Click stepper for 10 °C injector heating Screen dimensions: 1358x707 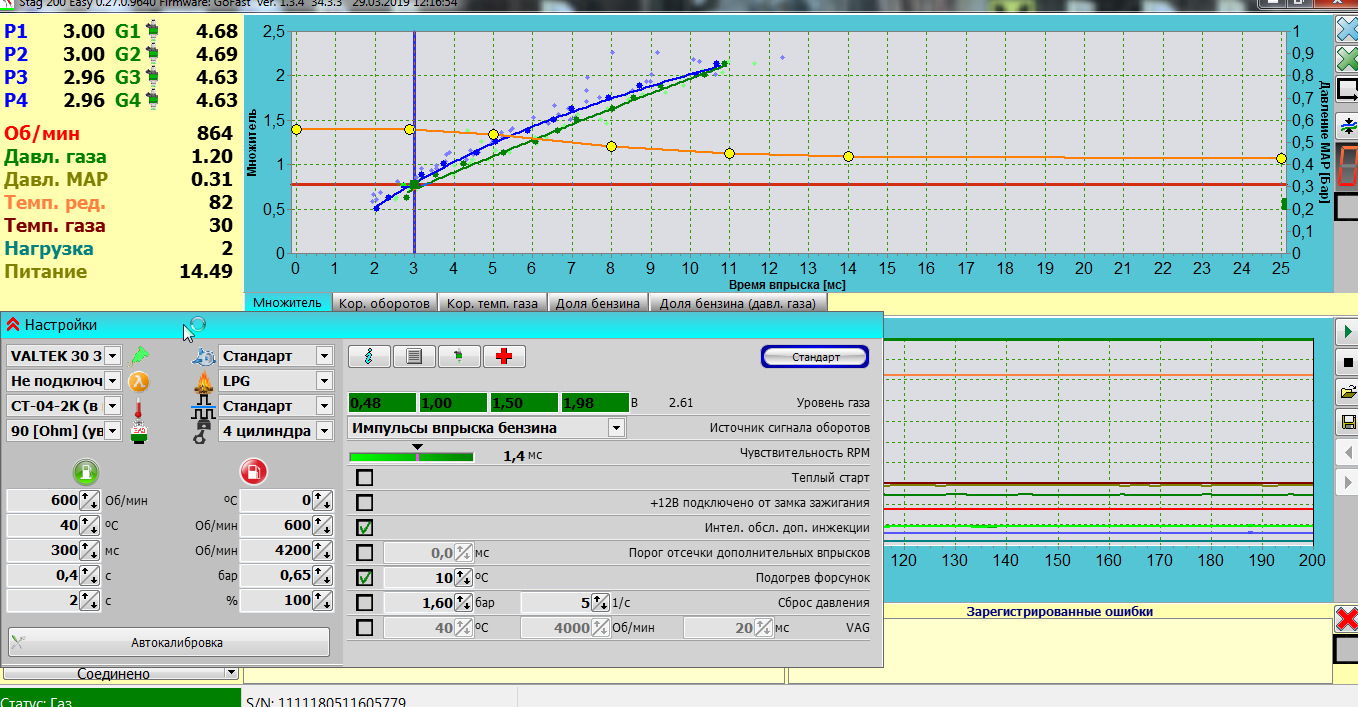pyautogui.click(x=464, y=578)
